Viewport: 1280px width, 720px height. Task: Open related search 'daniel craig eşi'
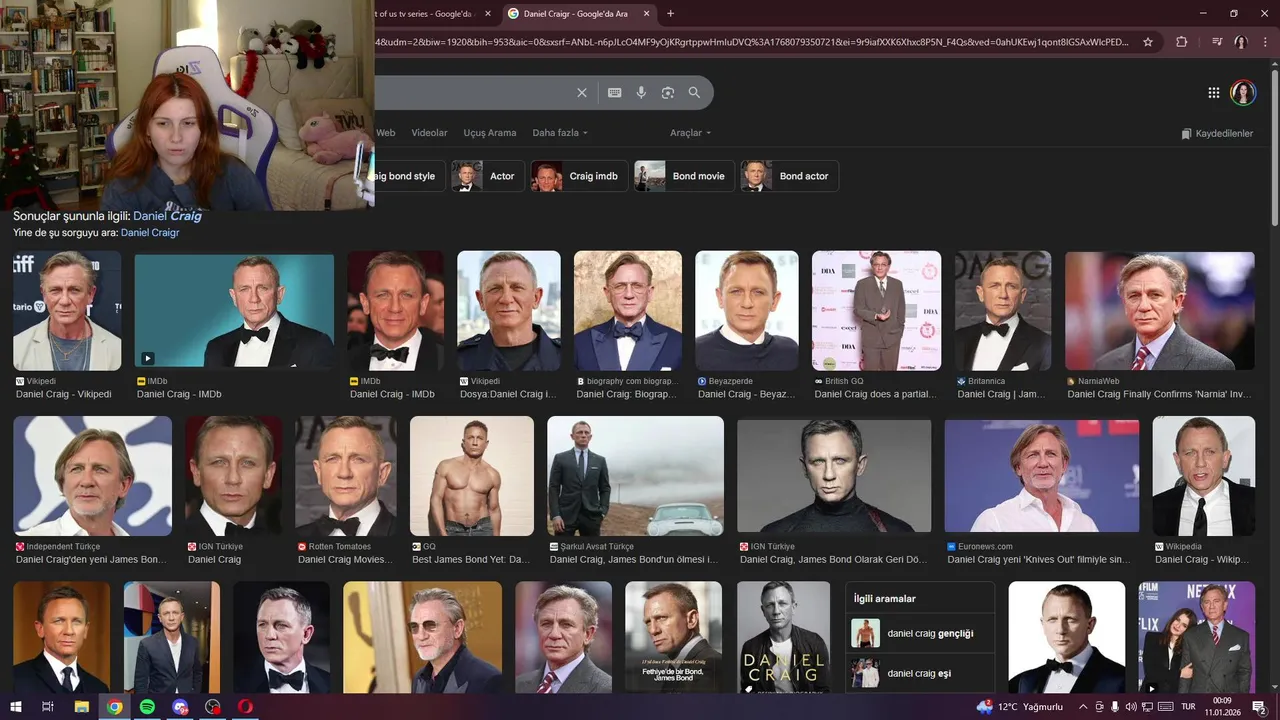click(920, 673)
